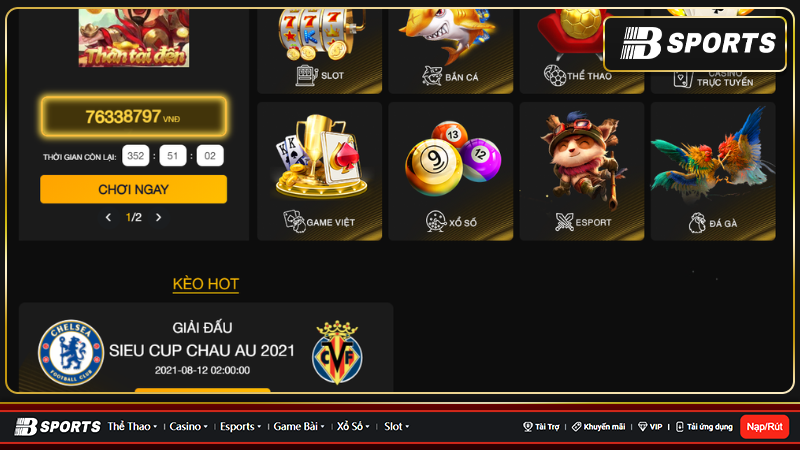Open the Game Việt cards and trophy tile
This screenshot has width=800, height=450.
(x=319, y=171)
